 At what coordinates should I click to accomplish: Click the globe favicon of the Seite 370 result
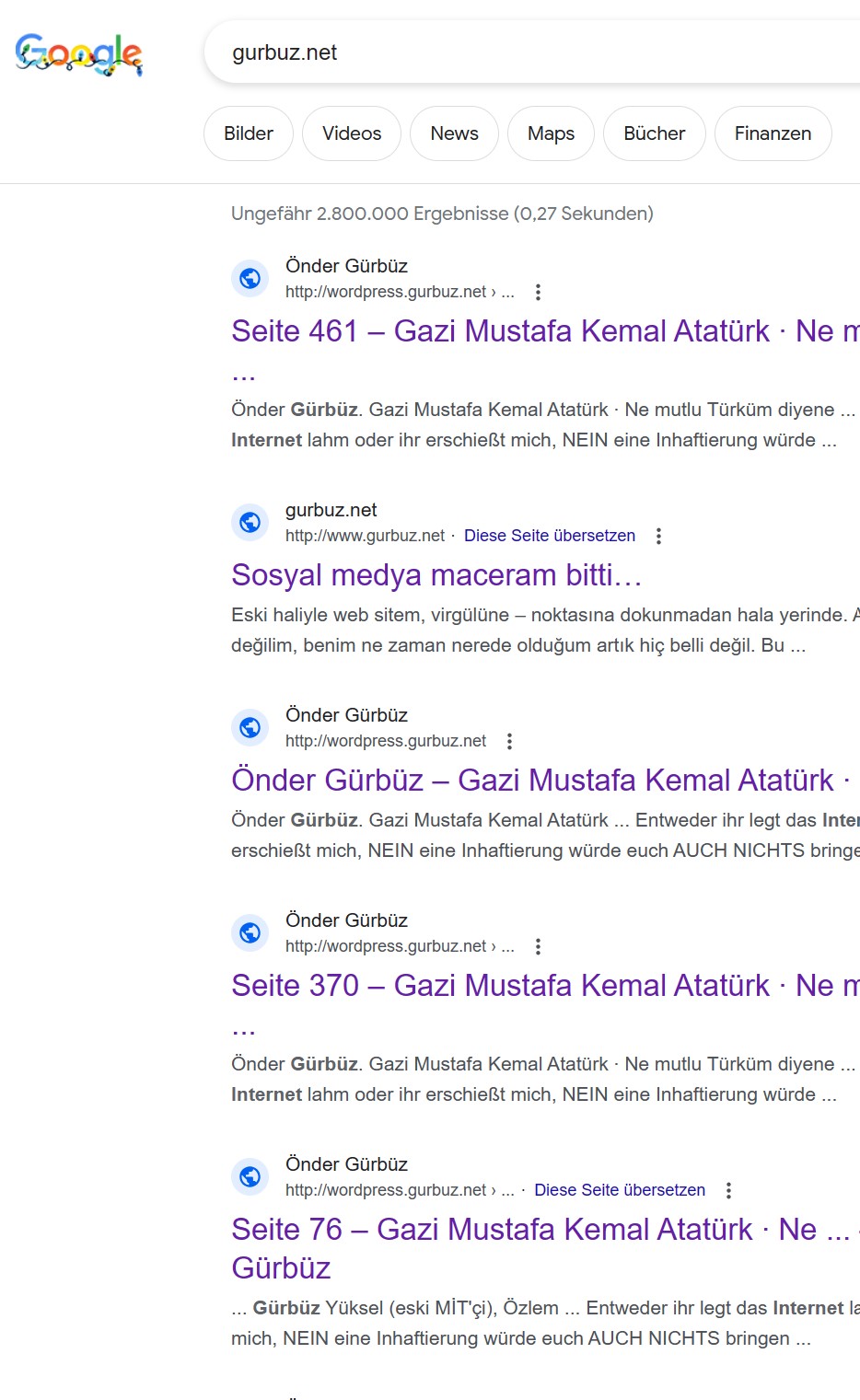[x=250, y=932]
